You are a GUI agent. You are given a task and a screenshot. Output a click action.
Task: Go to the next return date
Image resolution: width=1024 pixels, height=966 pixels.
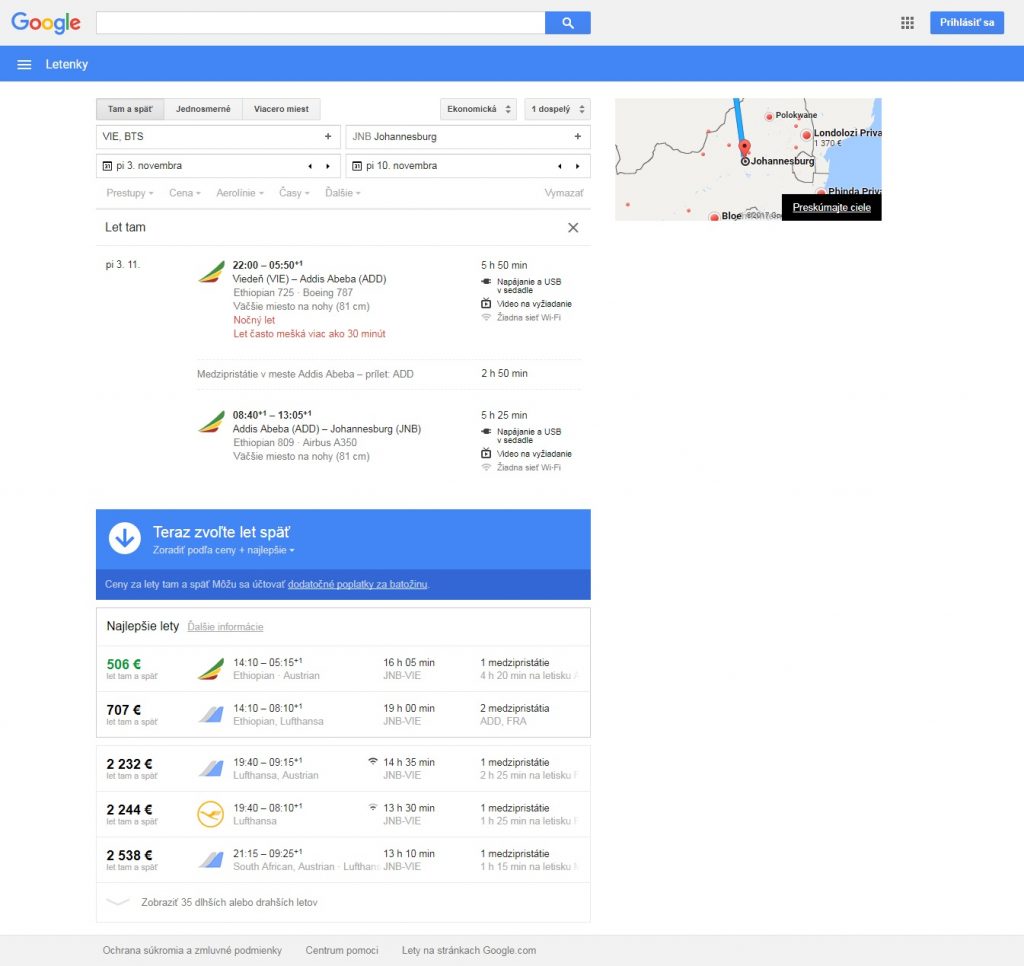point(577,166)
